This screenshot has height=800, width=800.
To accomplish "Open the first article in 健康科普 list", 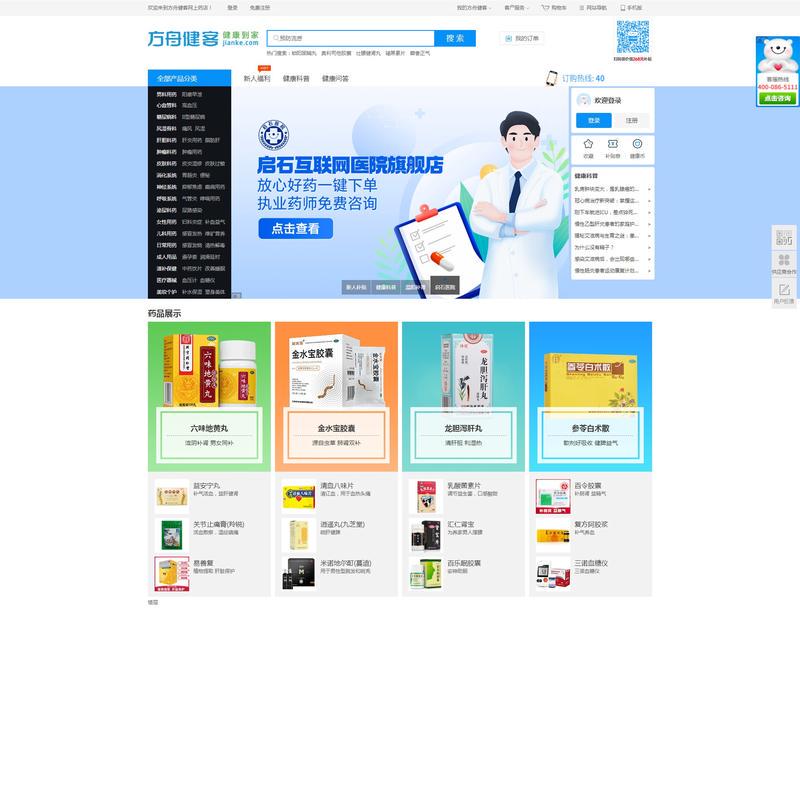I will [606, 189].
